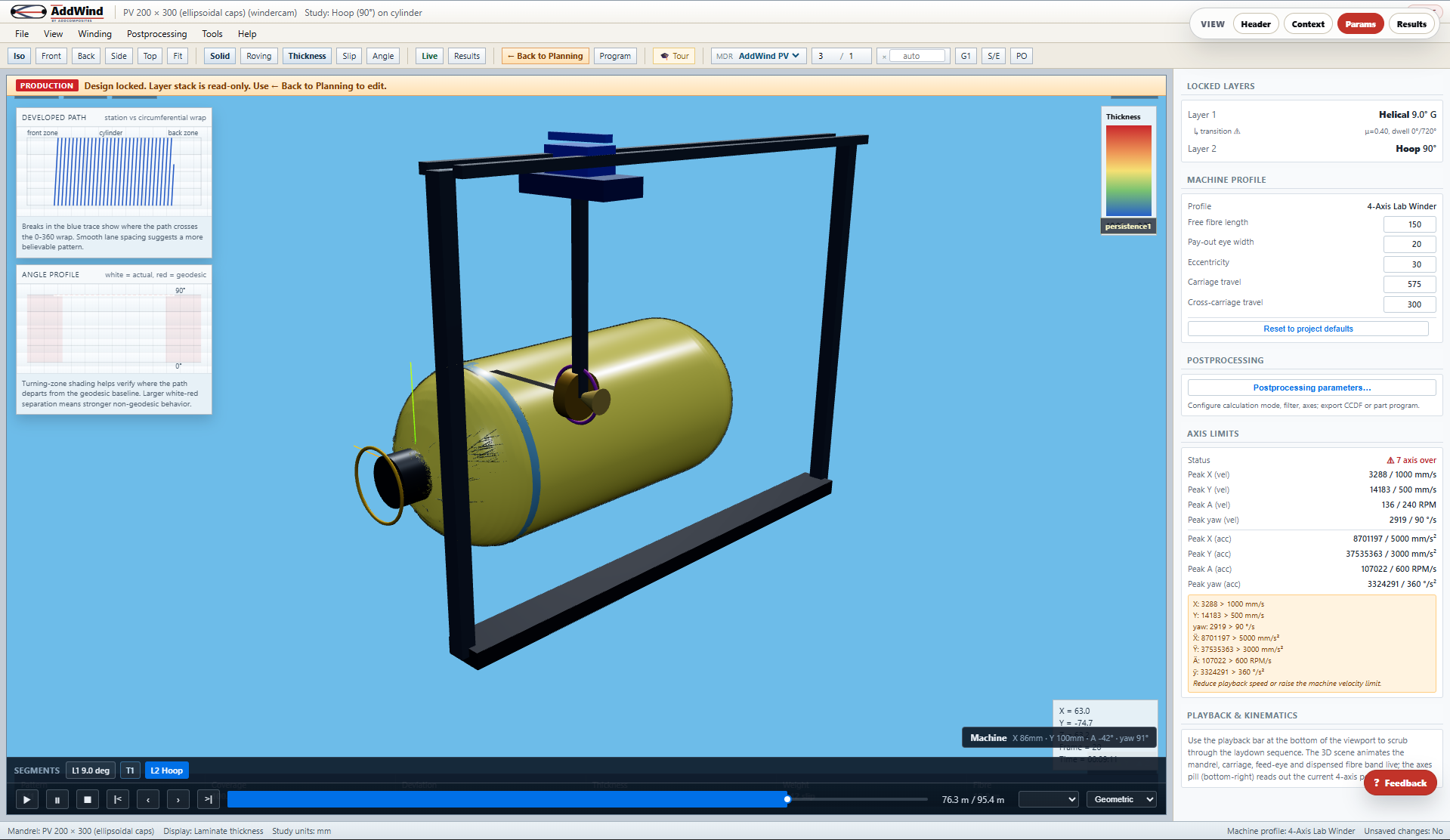This screenshot has width=1450, height=840.
Task: Show the Header view panel
Action: pyautogui.click(x=1256, y=24)
